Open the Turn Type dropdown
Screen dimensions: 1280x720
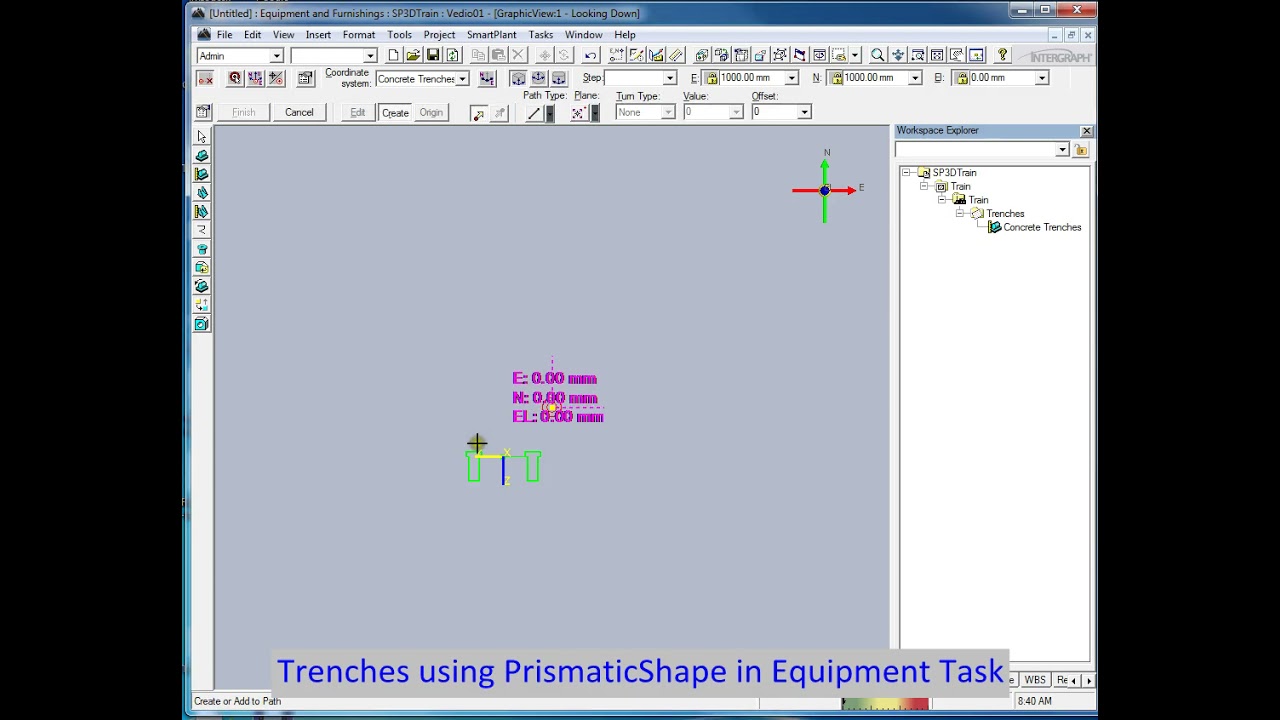click(670, 112)
